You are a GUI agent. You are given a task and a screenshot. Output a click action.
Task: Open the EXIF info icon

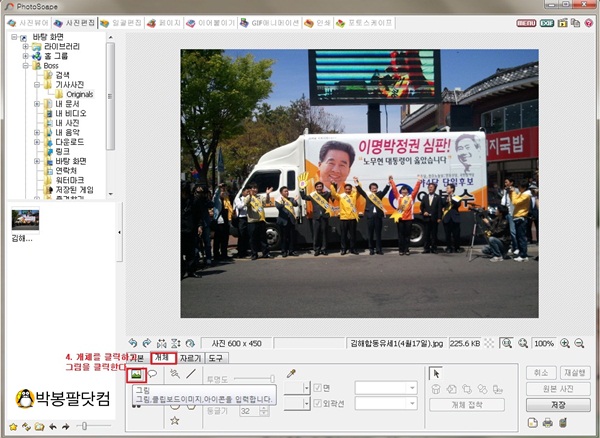pyautogui.click(x=547, y=21)
